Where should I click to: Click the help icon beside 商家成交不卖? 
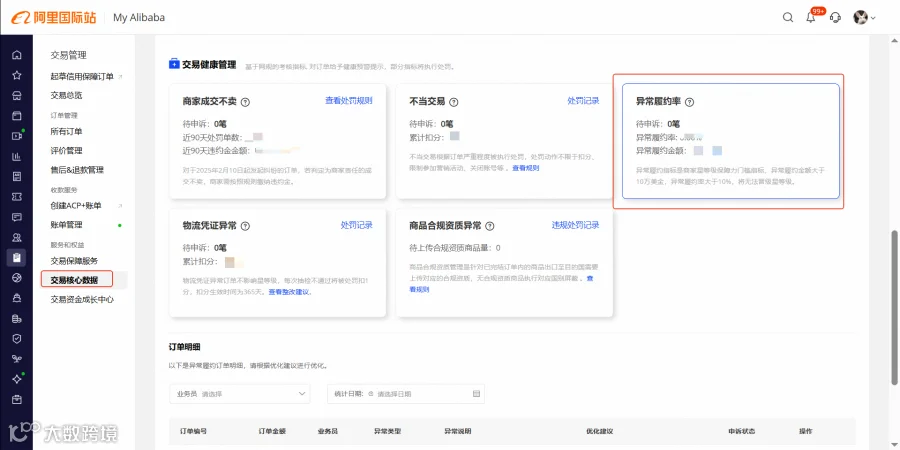tap(245, 102)
